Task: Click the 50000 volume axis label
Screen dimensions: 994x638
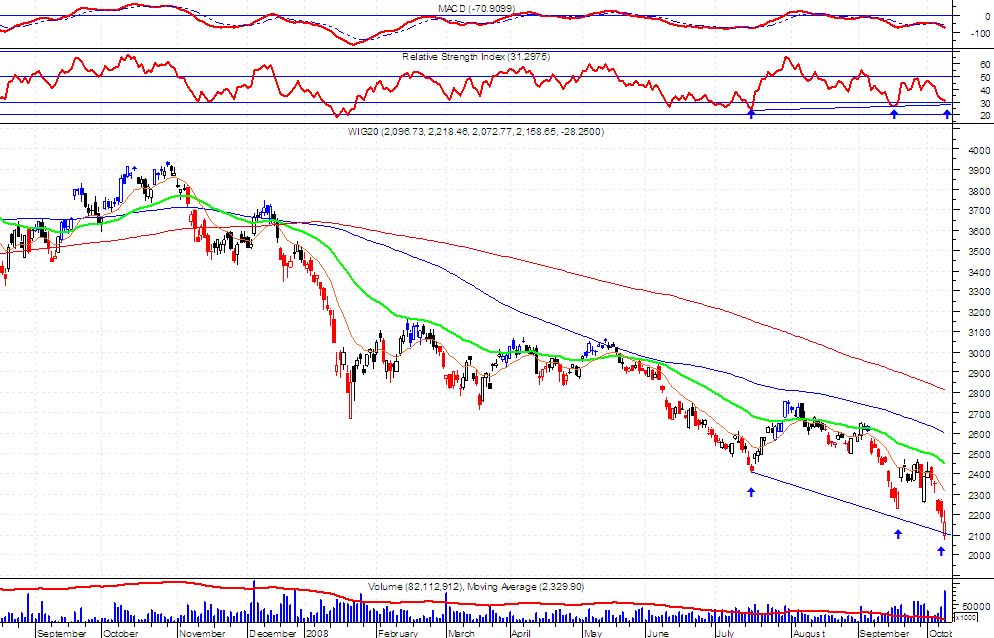Action: click(x=976, y=607)
